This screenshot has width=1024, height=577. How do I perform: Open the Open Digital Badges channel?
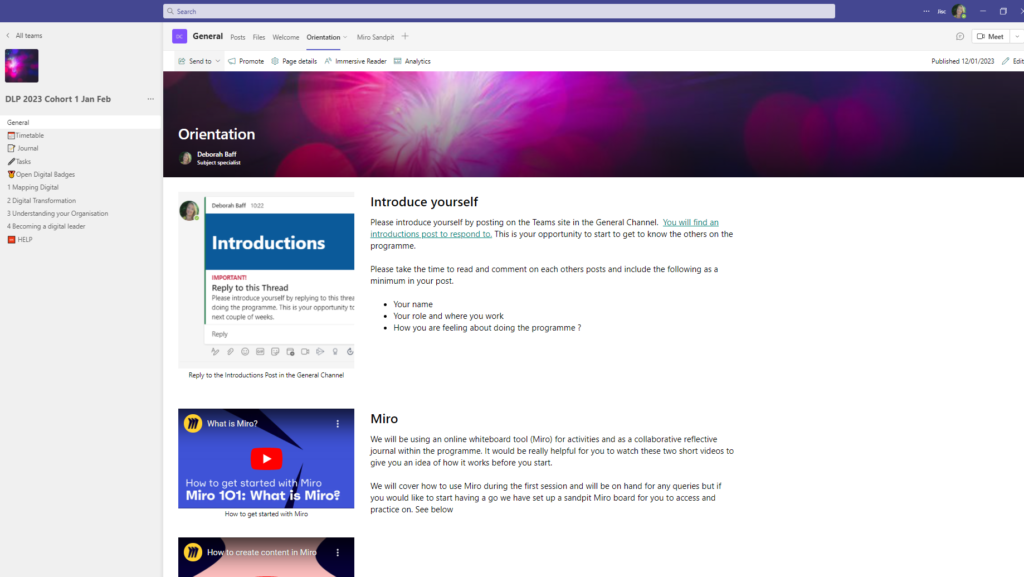click(x=45, y=174)
